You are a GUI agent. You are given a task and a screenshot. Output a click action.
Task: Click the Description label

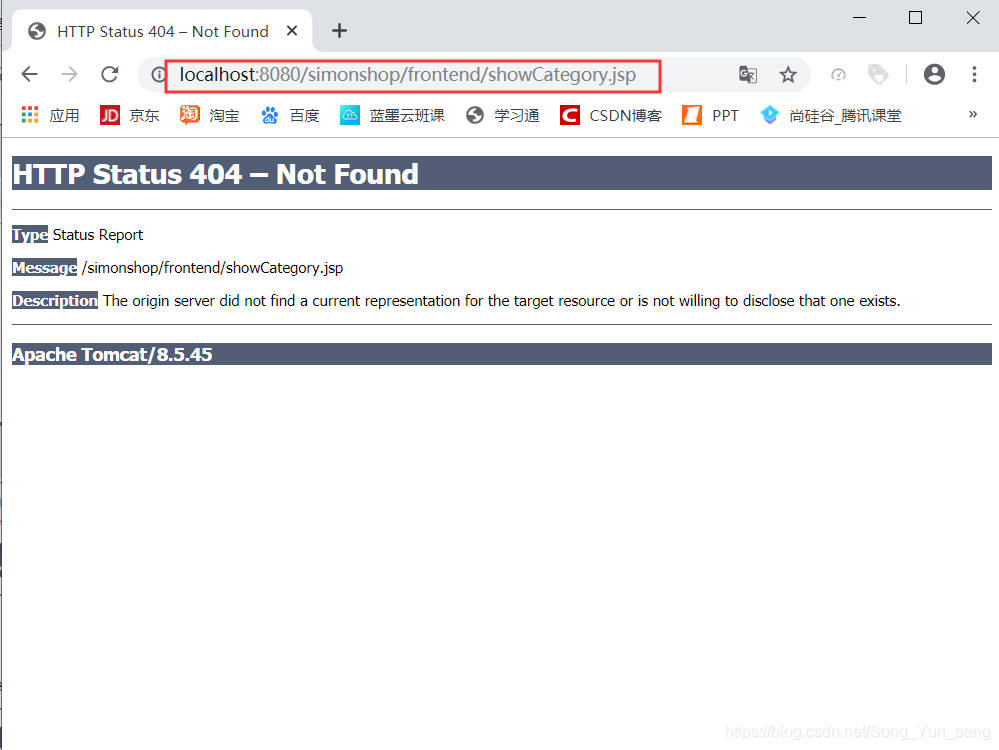click(x=55, y=301)
